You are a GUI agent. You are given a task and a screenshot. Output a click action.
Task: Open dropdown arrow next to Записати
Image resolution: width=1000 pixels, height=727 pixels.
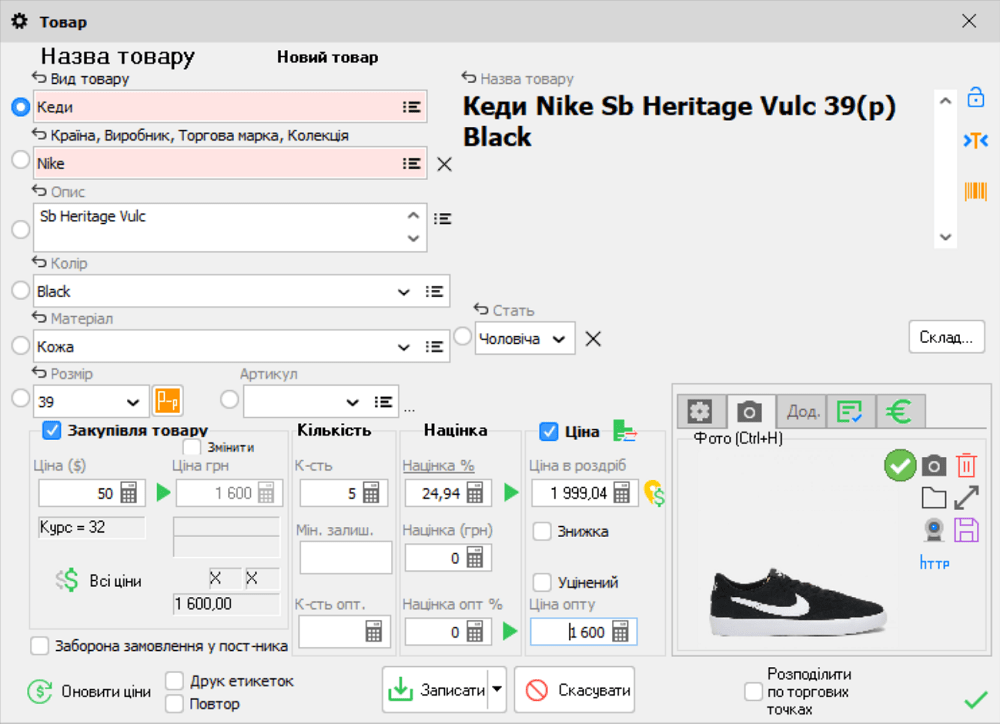click(x=497, y=690)
